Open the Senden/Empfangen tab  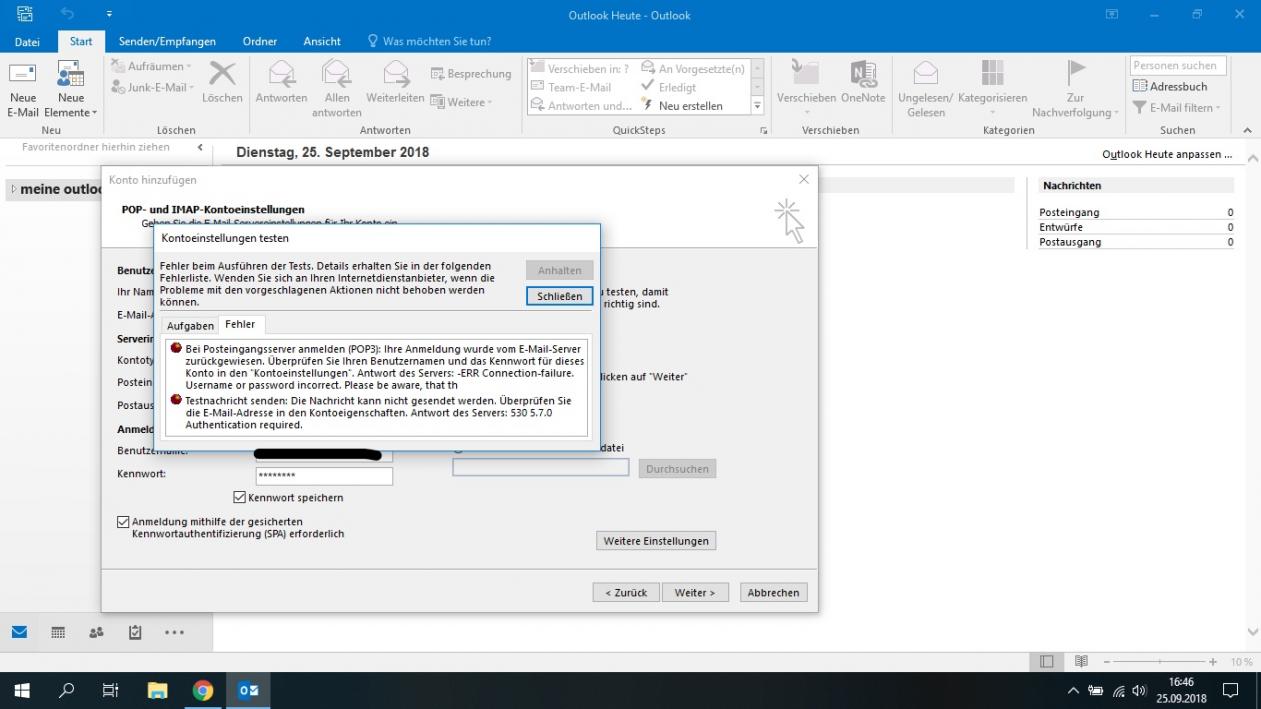[x=167, y=41]
